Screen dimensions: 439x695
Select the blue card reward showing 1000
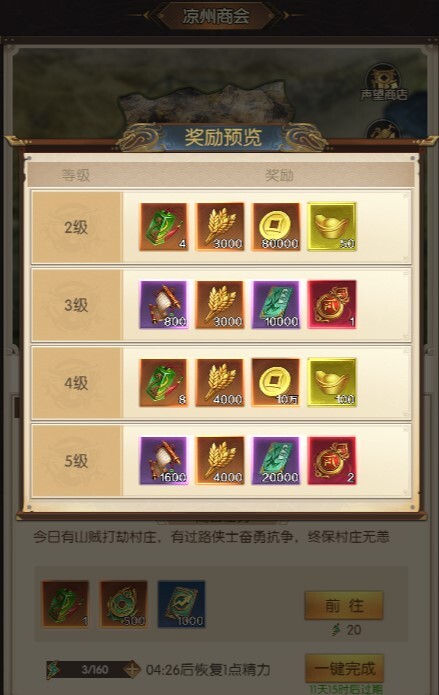pyautogui.click(x=182, y=604)
